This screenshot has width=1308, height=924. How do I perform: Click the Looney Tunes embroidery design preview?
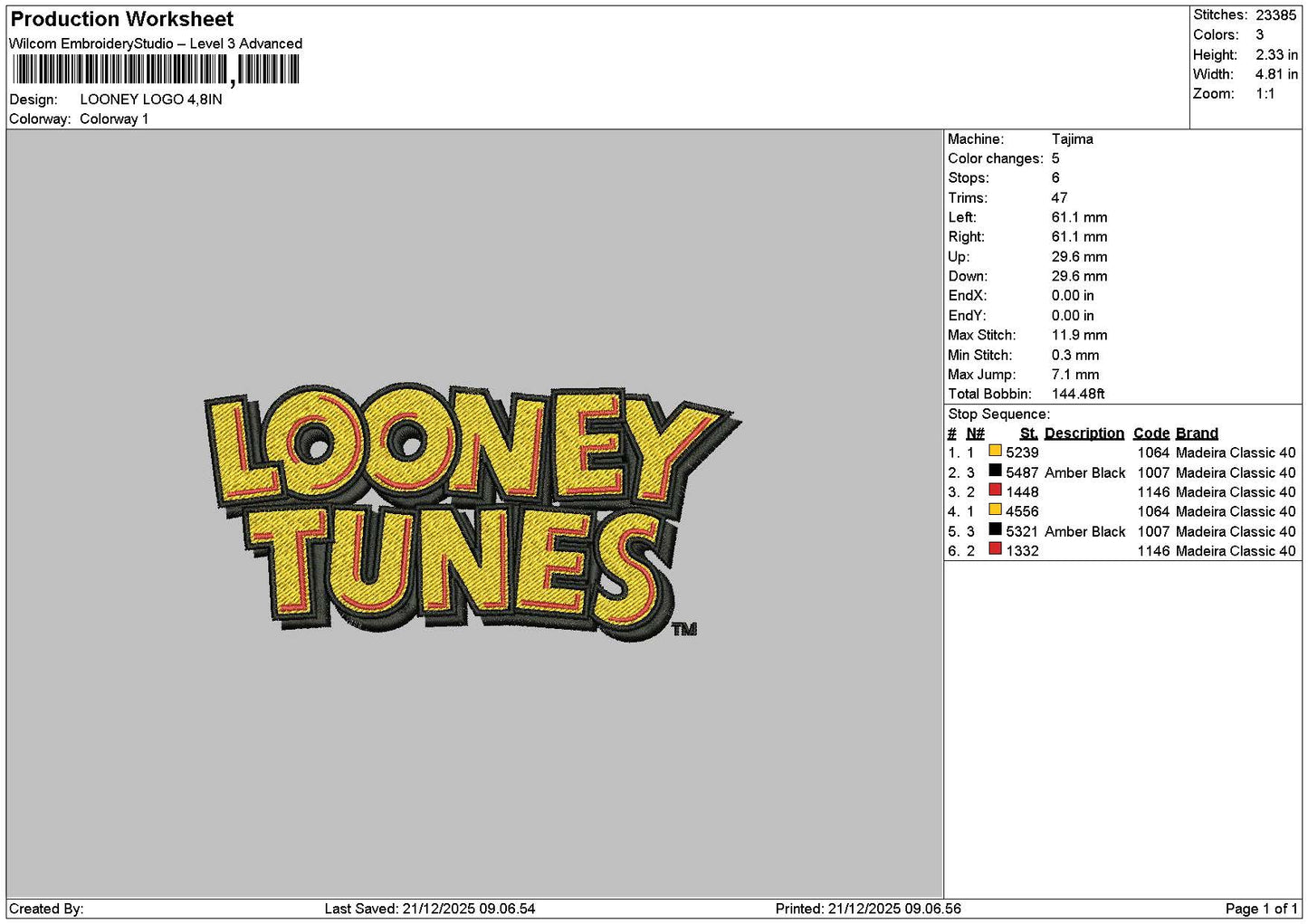471,511
